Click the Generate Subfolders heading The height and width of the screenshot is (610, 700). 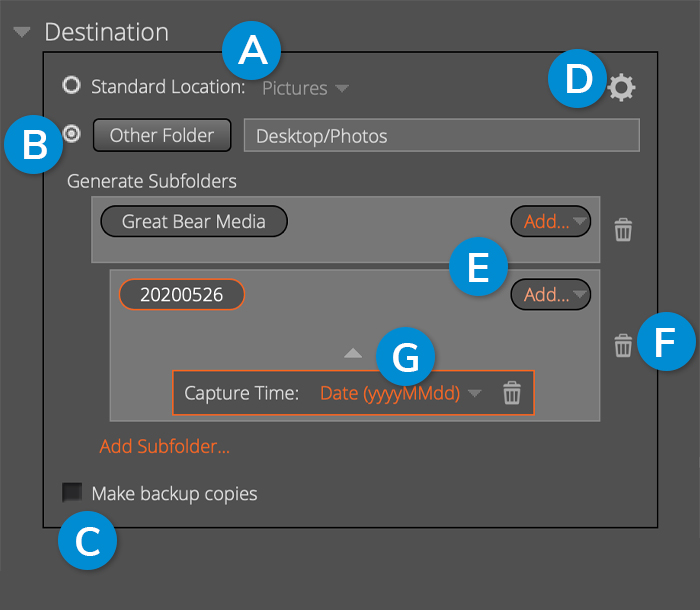[x=152, y=181]
